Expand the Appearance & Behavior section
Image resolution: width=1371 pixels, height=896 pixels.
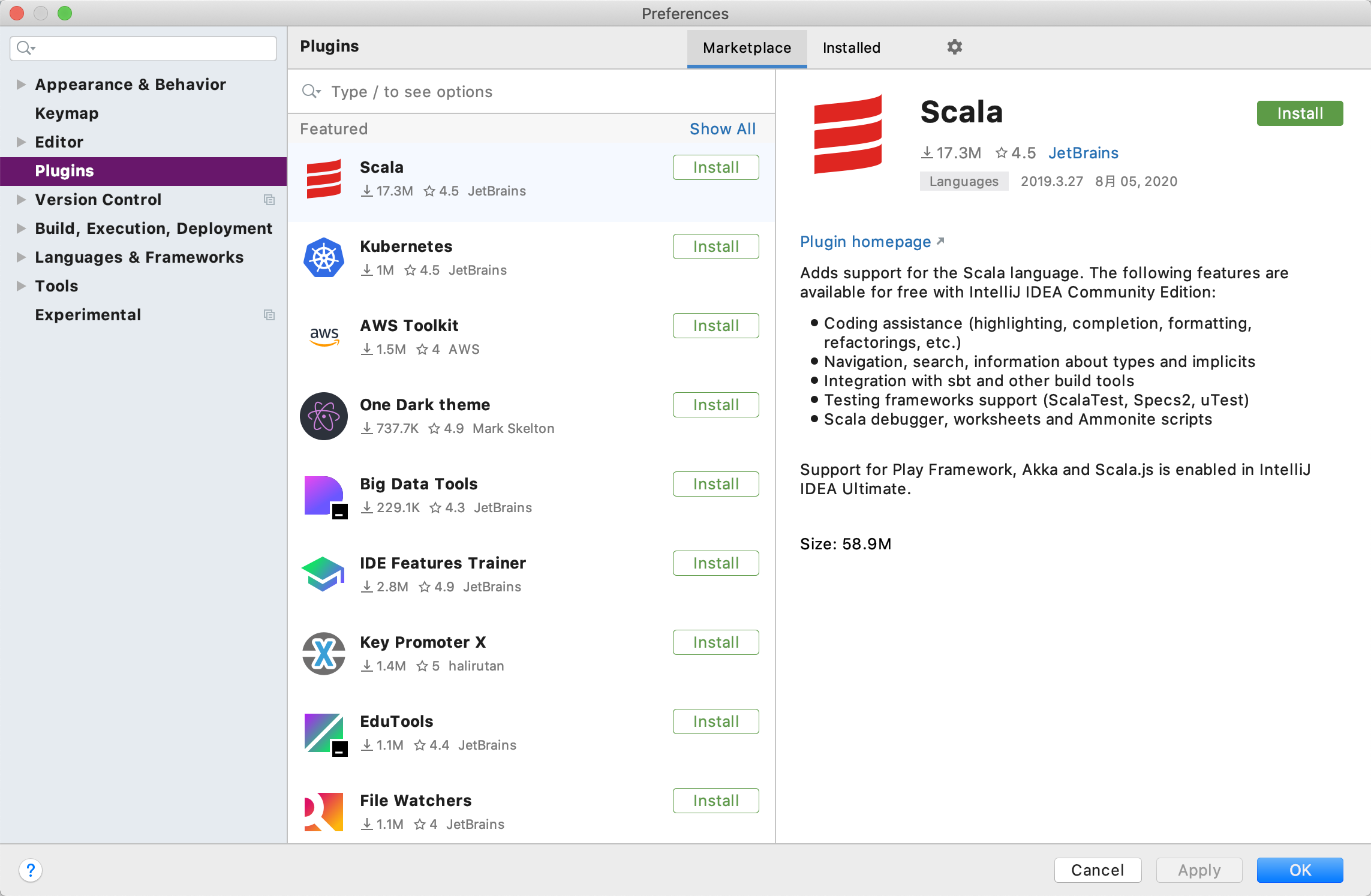tap(21, 85)
